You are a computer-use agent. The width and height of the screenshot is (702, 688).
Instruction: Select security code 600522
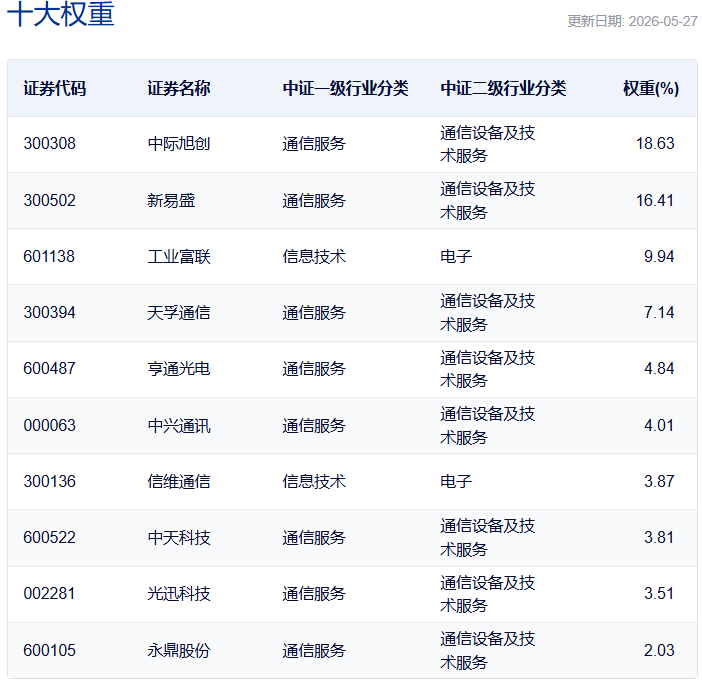(50, 537)
